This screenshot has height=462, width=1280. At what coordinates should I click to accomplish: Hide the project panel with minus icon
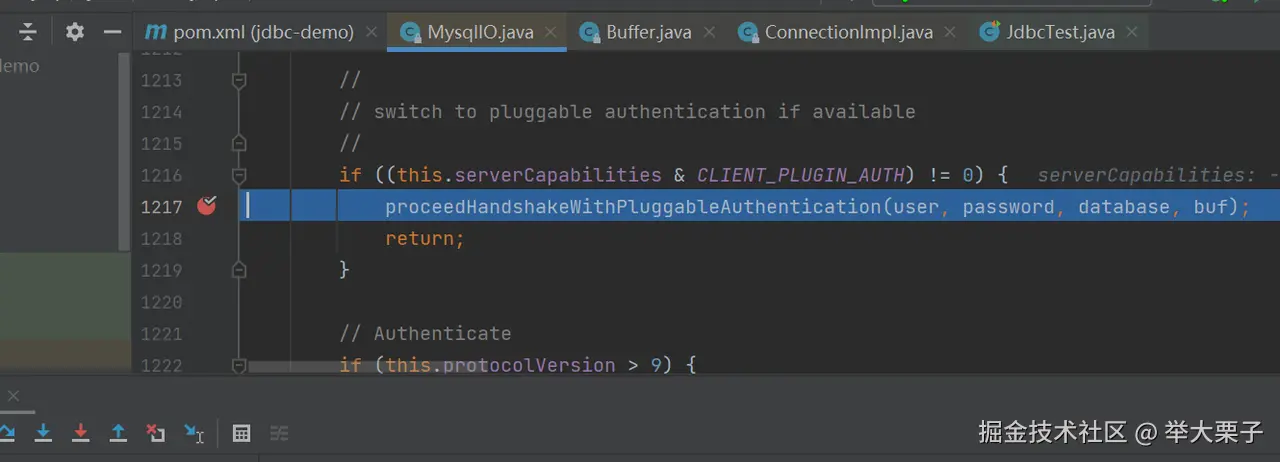(113, 32)
